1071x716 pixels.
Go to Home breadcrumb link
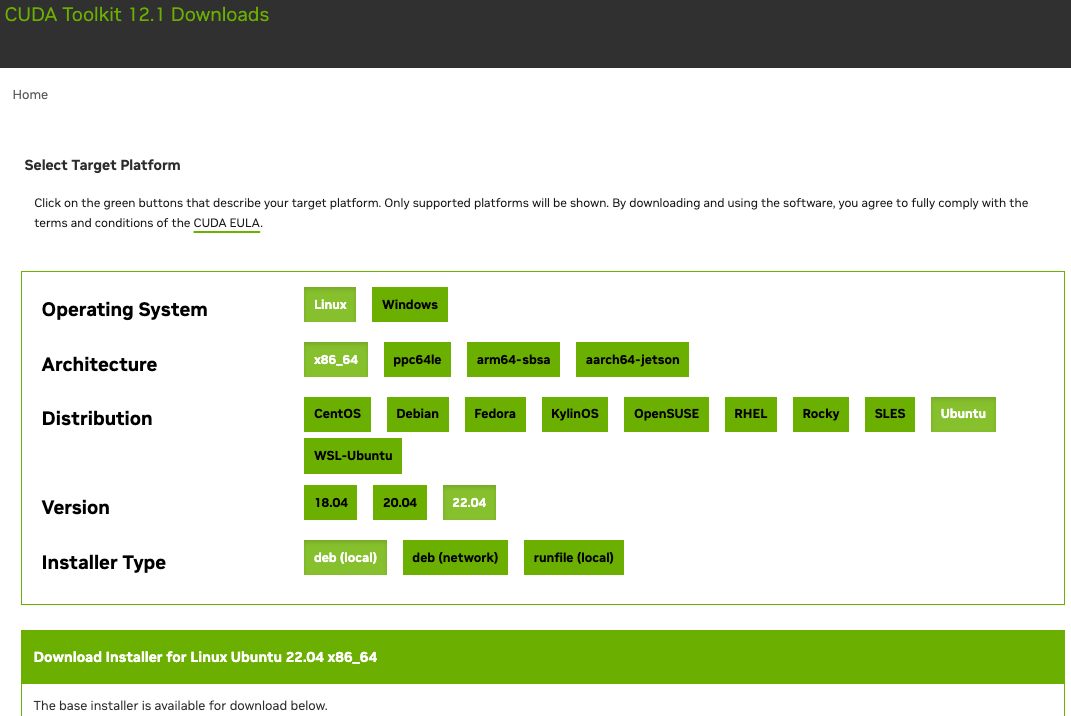[30, 95]
